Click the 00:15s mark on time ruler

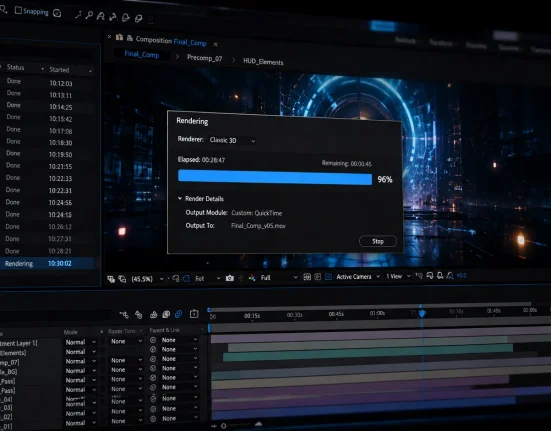pyautogui.click(x=252, y=316)
